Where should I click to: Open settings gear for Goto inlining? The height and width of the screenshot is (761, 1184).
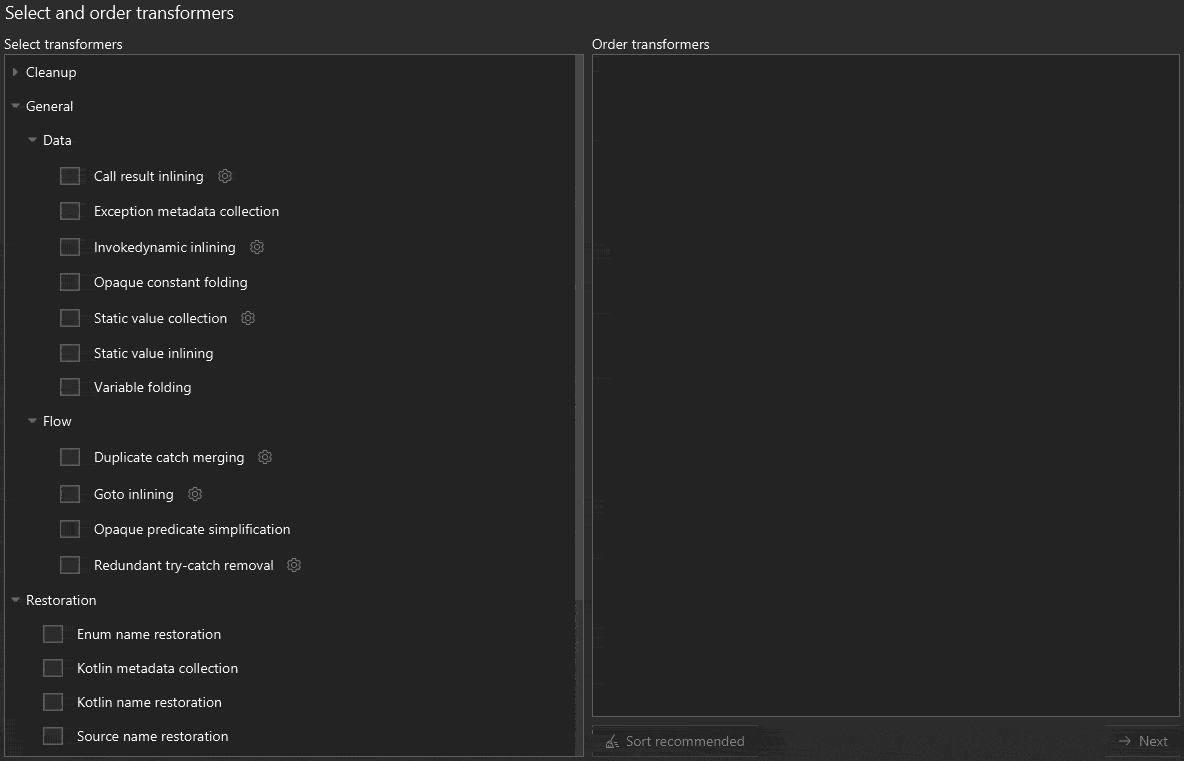(x=195, y=494)
